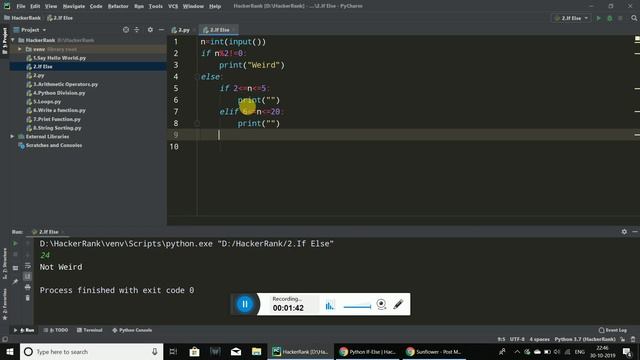Open the Mail app from taskbar
640x360 pixels.
[236, 351]
